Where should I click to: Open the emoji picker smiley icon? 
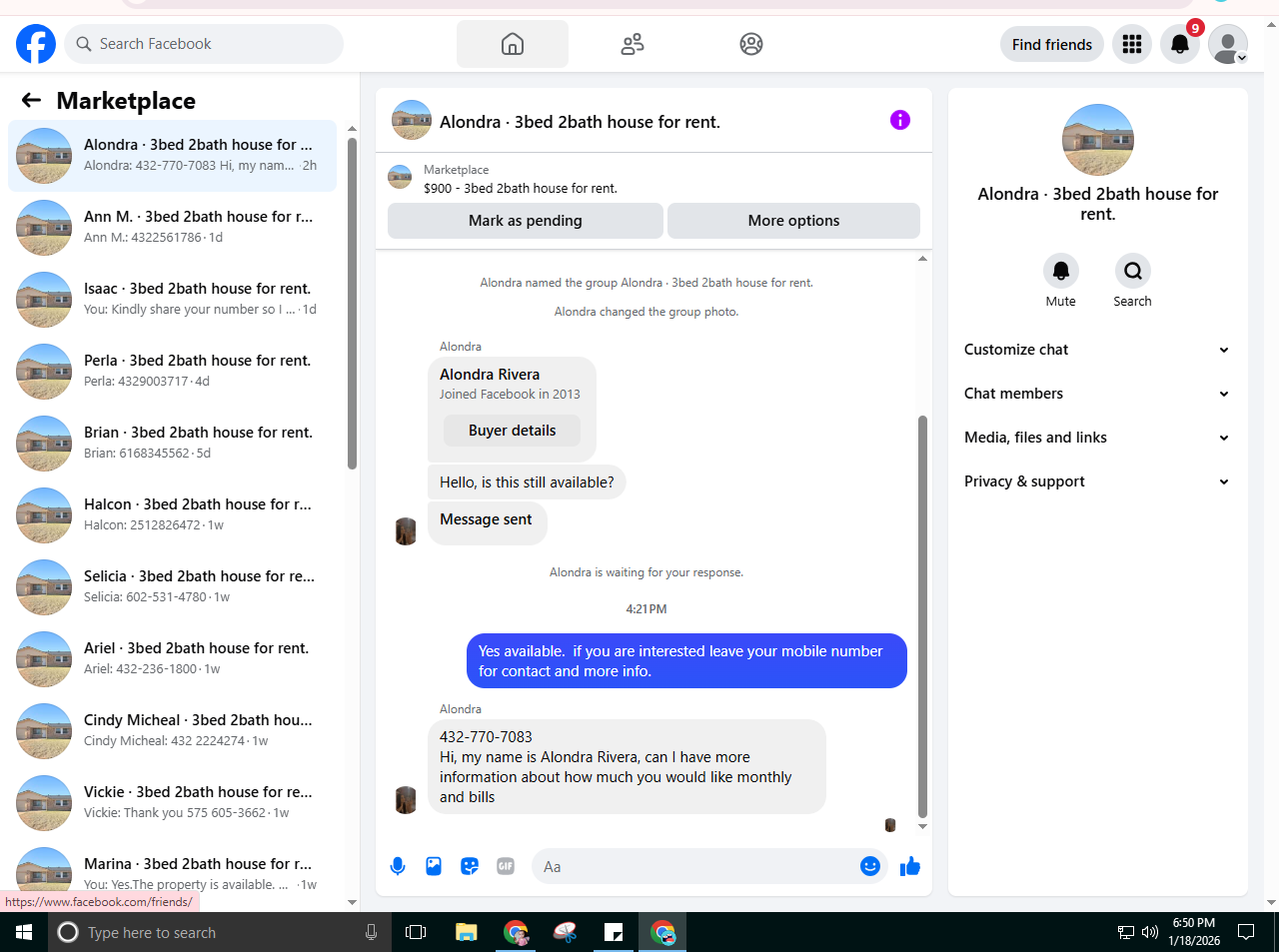[870, 866]
